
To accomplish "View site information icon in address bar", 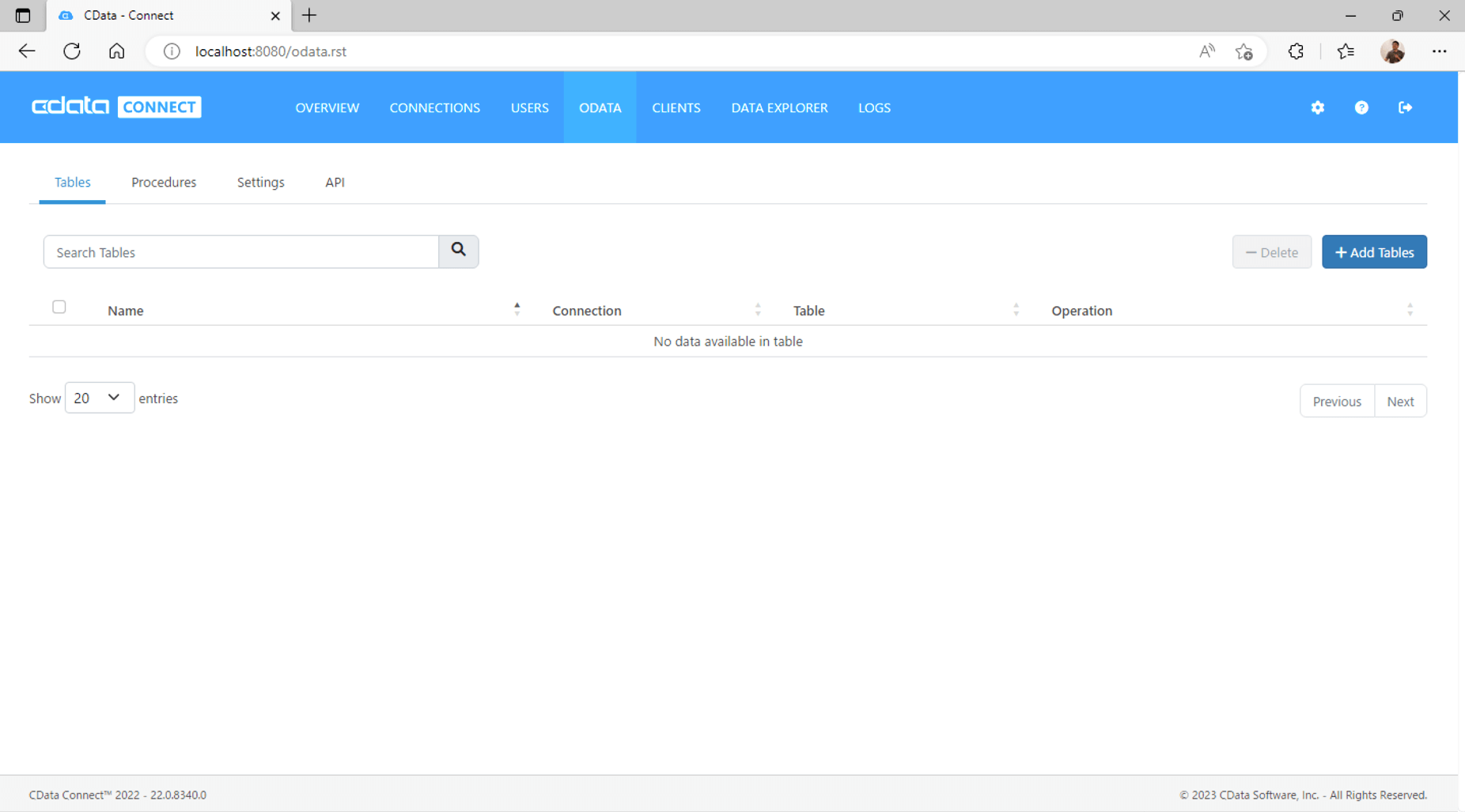I will [x=172, y=51].
